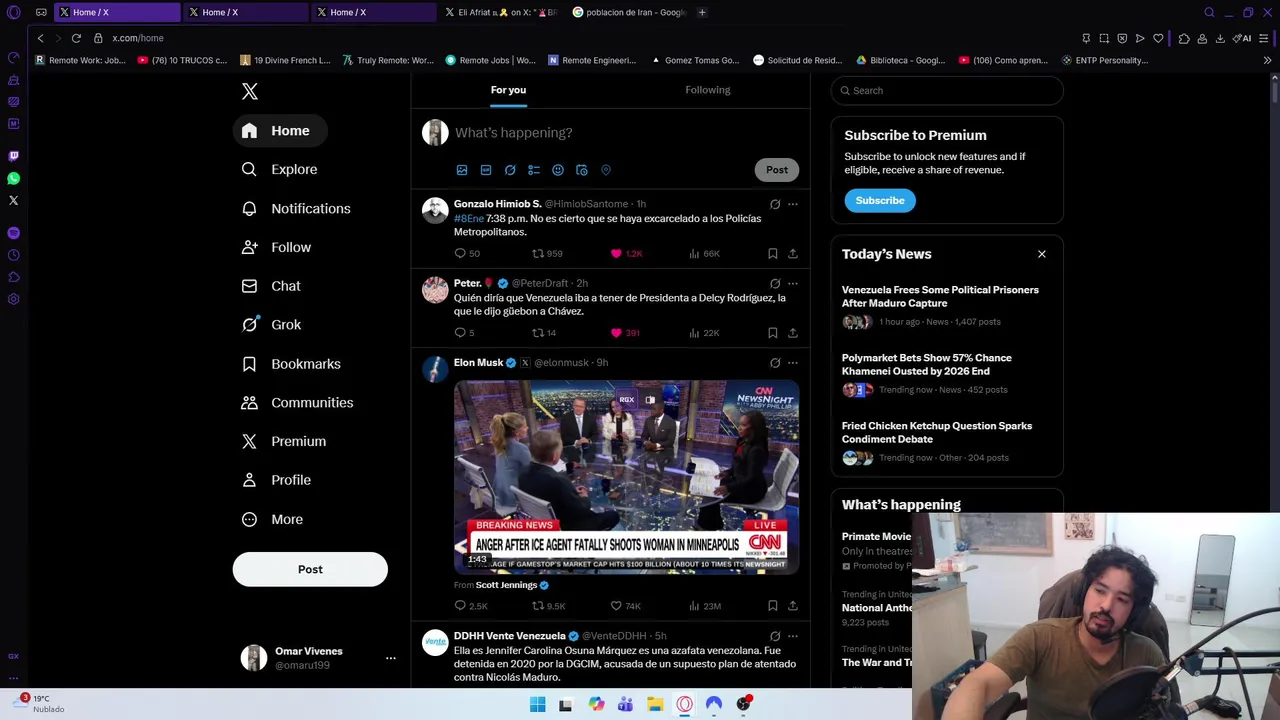Open the Notifications page

click(296, 209)
